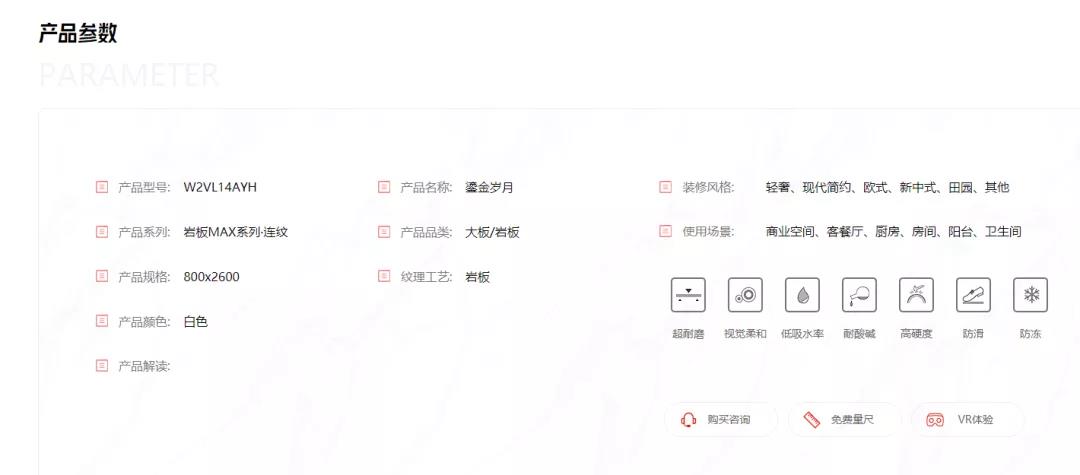Click the VR goggles icon
Image resolution: width=1080 pixels, height=475 pixels.
pos(935,420)
